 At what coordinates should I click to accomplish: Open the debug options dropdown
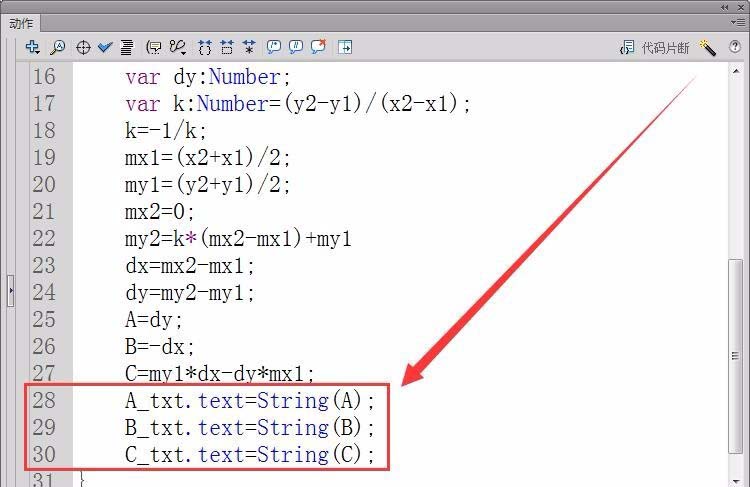click(x=178, y=47)
